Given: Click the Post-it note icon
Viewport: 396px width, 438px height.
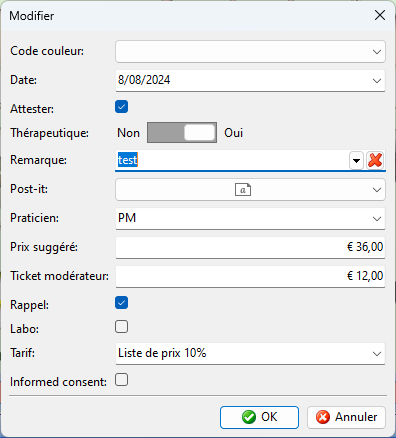Looking at the screenshot, I should pyautogui.click(x=243, y=190).
